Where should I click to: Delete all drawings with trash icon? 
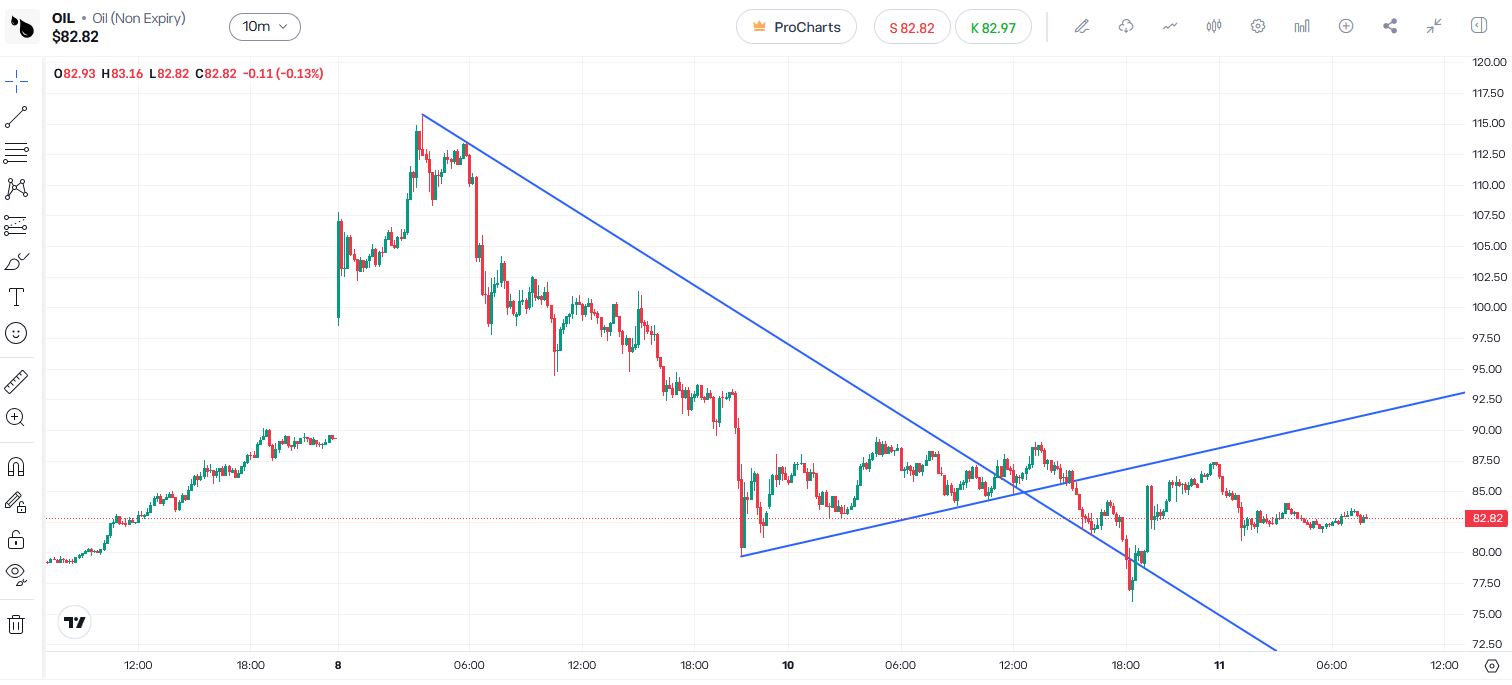point(16,625)
